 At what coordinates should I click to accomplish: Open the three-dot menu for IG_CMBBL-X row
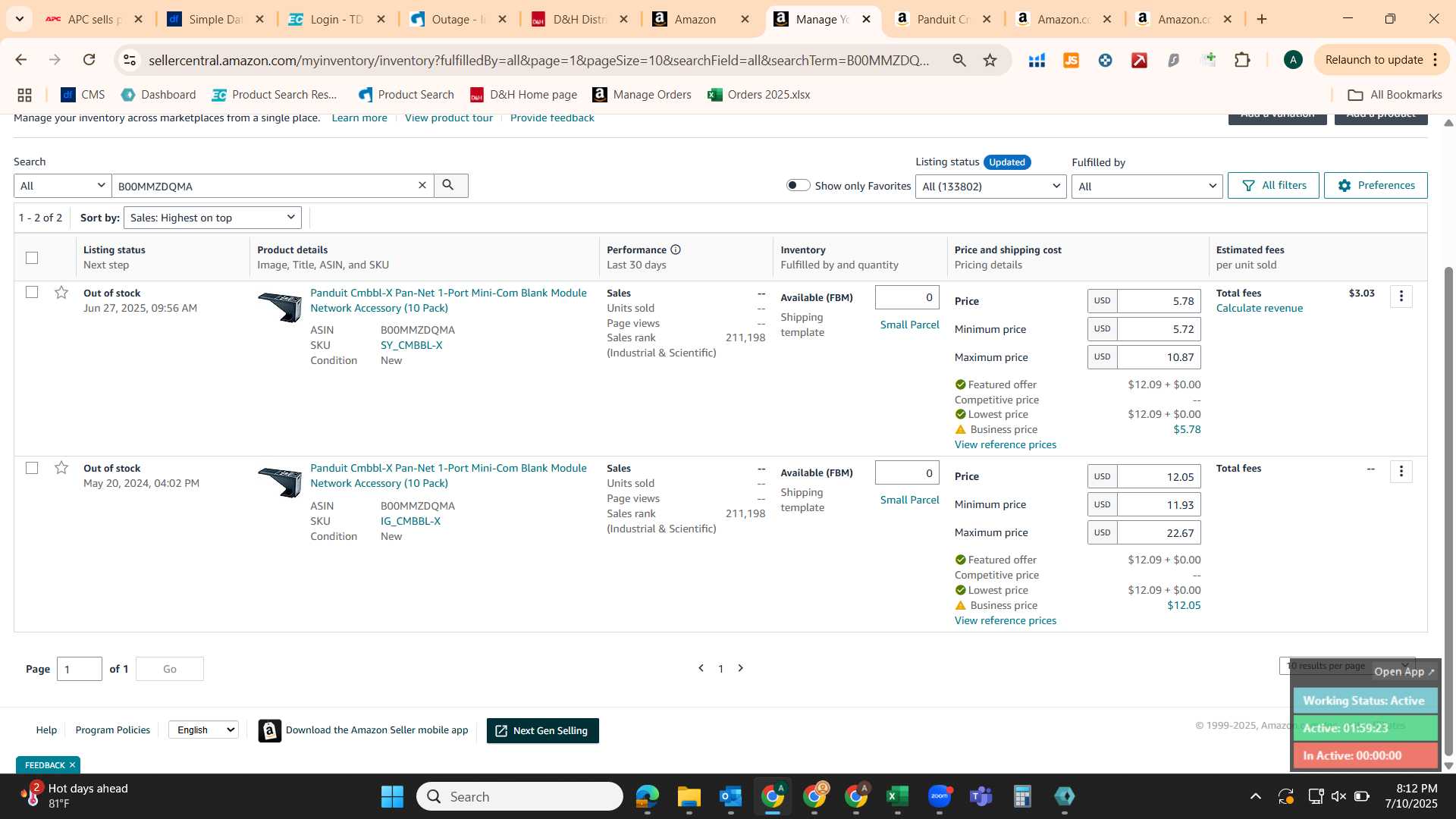tap(1401, 472)
